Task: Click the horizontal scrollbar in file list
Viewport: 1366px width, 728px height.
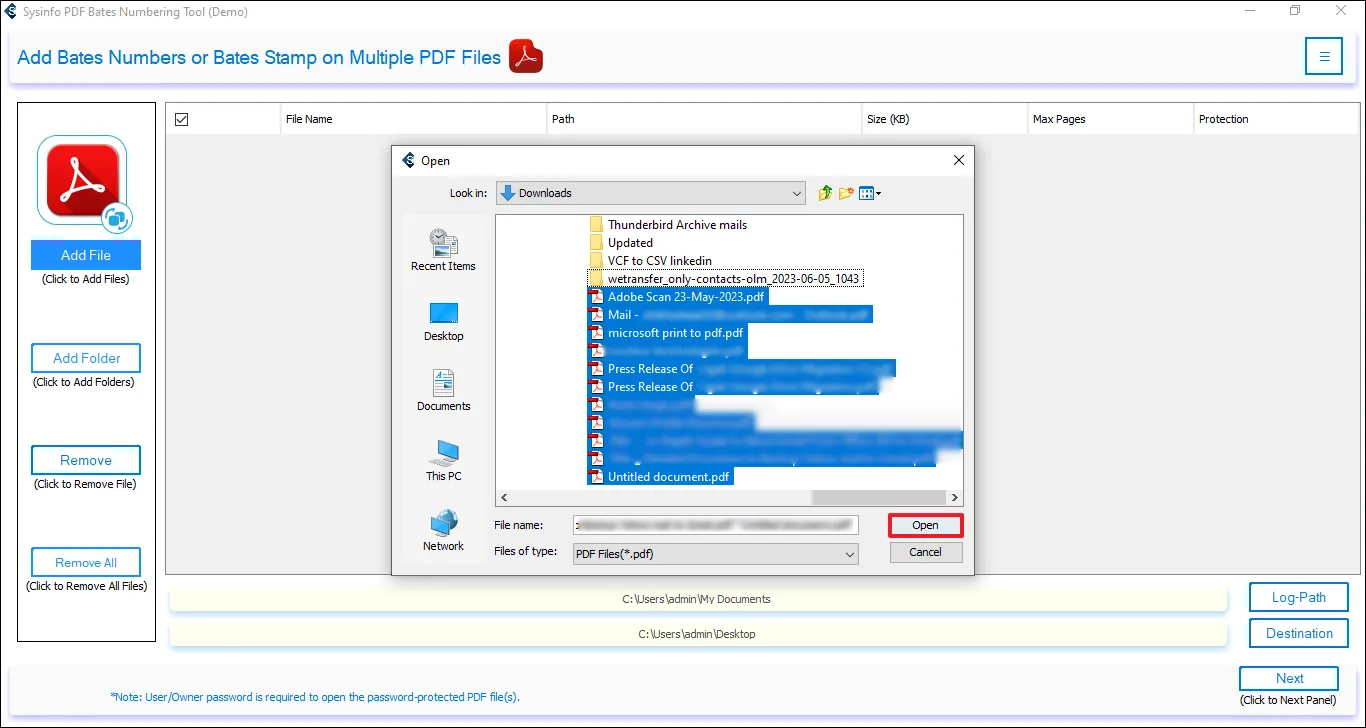Action: 700,497
